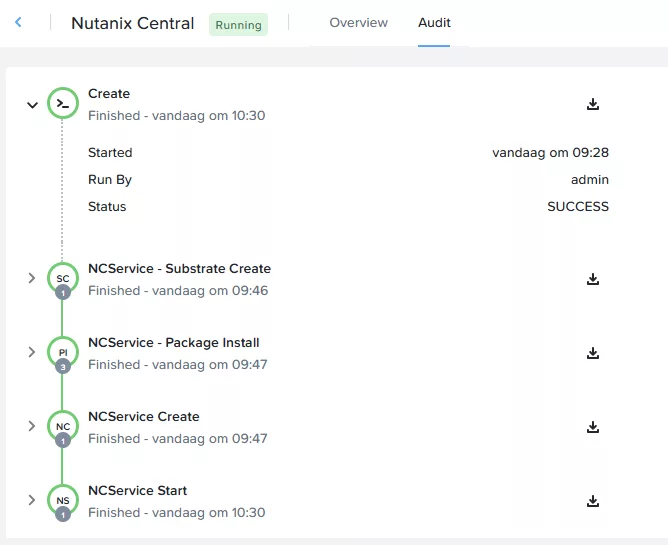Expand the NCService - Substrate Create step

pyautogui.click(x=32, y=279)
